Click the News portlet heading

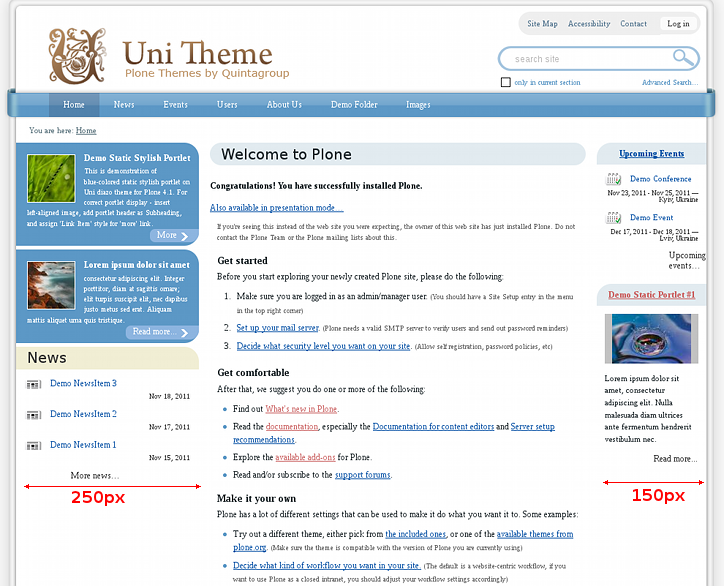47,358
